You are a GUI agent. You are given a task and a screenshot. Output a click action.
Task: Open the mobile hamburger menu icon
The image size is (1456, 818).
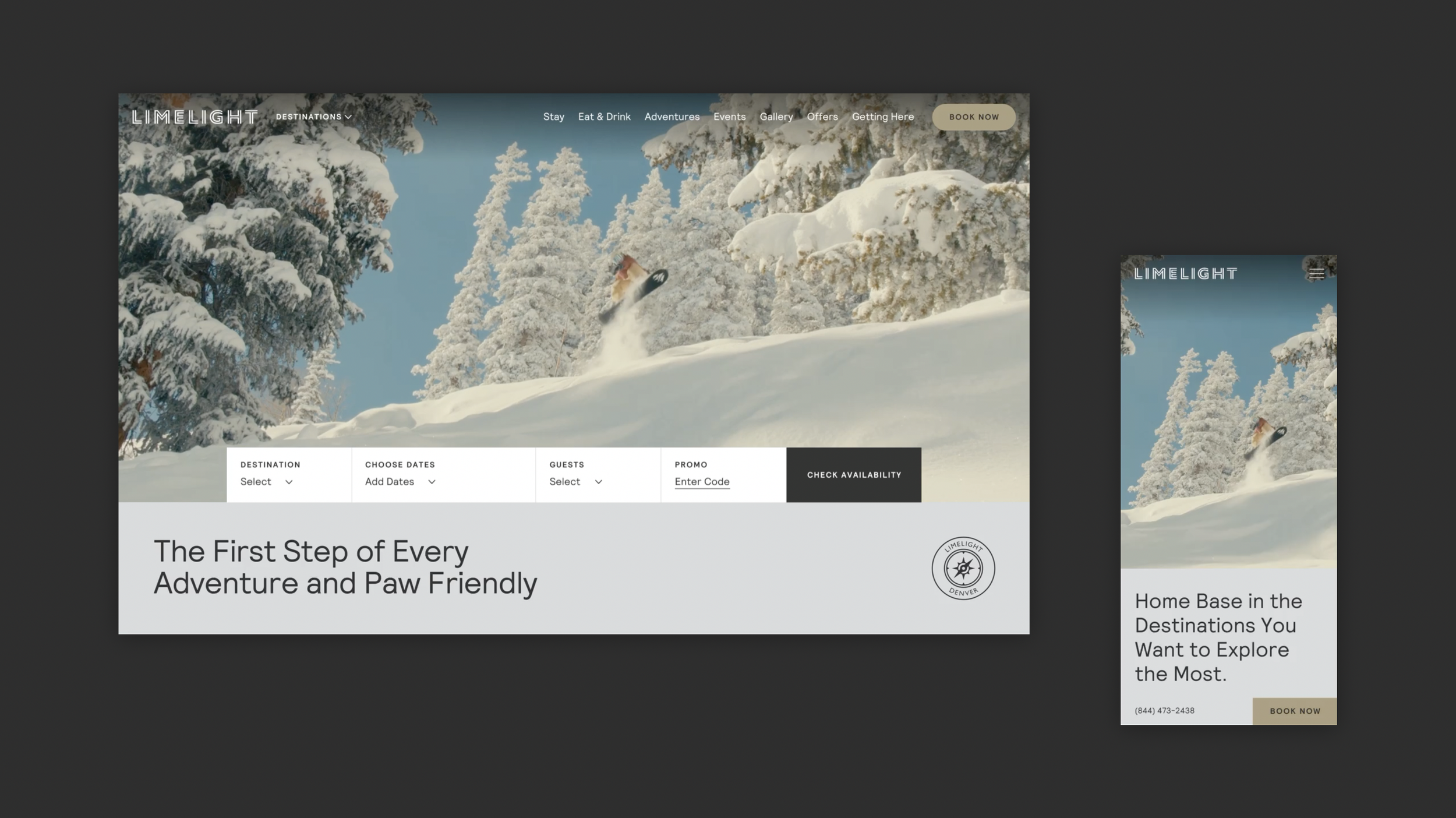click(x=1316, y=273)
